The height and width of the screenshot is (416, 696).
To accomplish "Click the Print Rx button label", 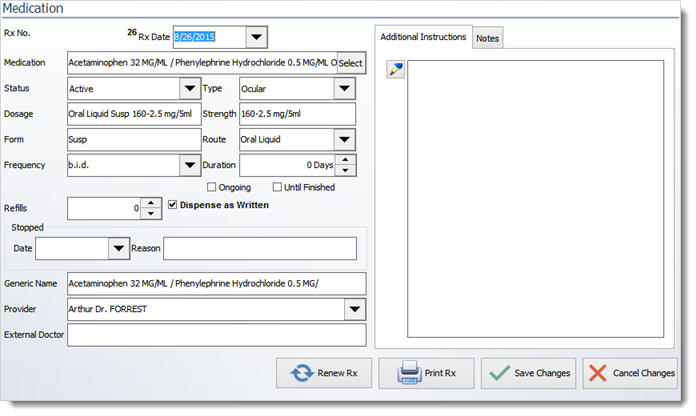I will tap(440, 373).
